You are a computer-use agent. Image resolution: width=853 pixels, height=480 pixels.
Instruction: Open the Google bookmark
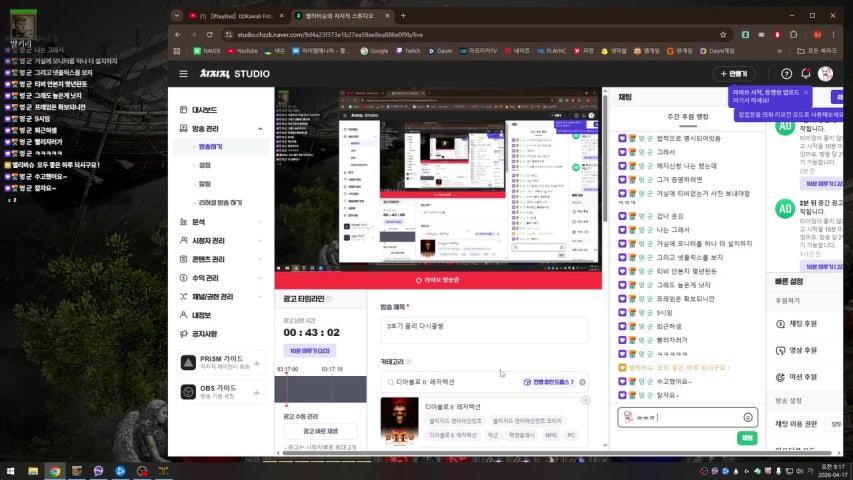(x=374, y=51)
